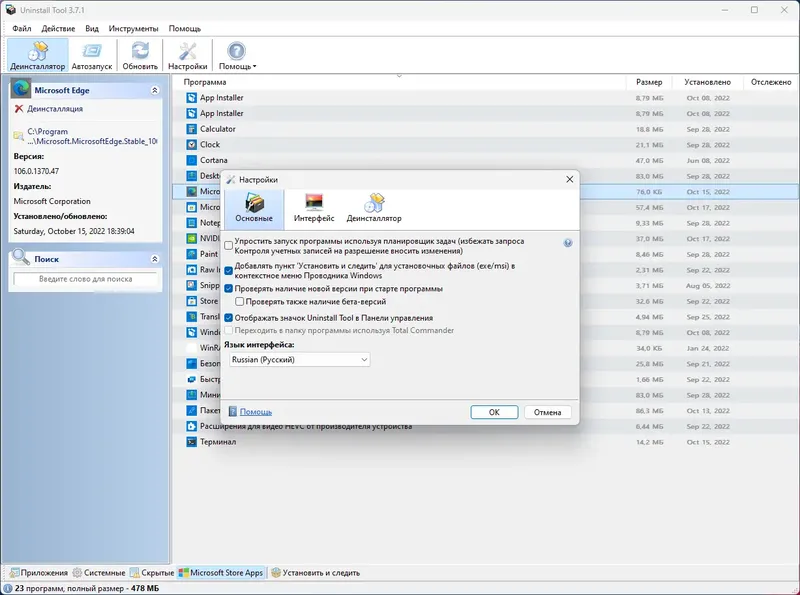Viewport: 800px width, 595px height.
Task: Toggle Uninstall Tool icon in Control Panel checkbox
Action: pos(229,317)
